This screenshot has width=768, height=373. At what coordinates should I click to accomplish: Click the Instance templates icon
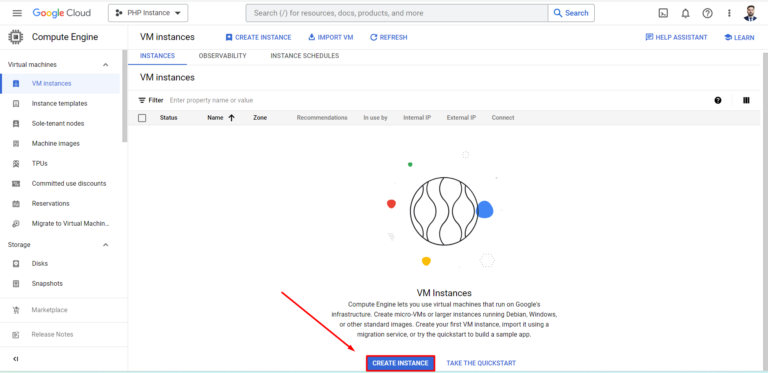pyautogui.click(x=16, y=104)
